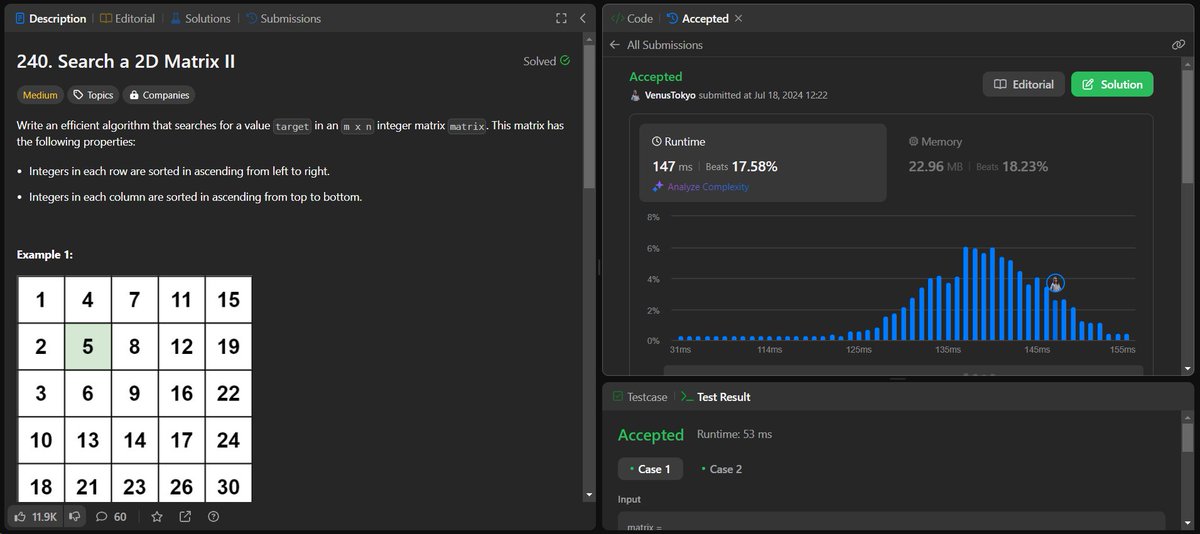Open the Submissions tab

coord(283,18)
